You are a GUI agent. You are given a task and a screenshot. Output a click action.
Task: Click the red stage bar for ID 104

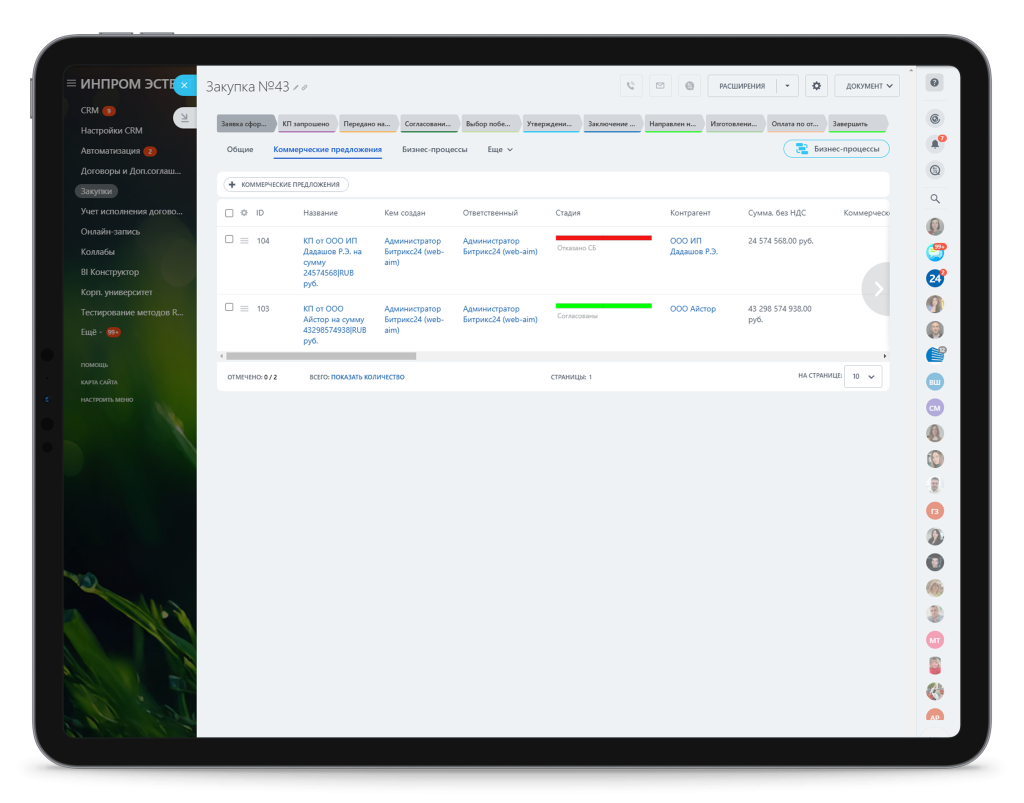click(x=603, y=238)
